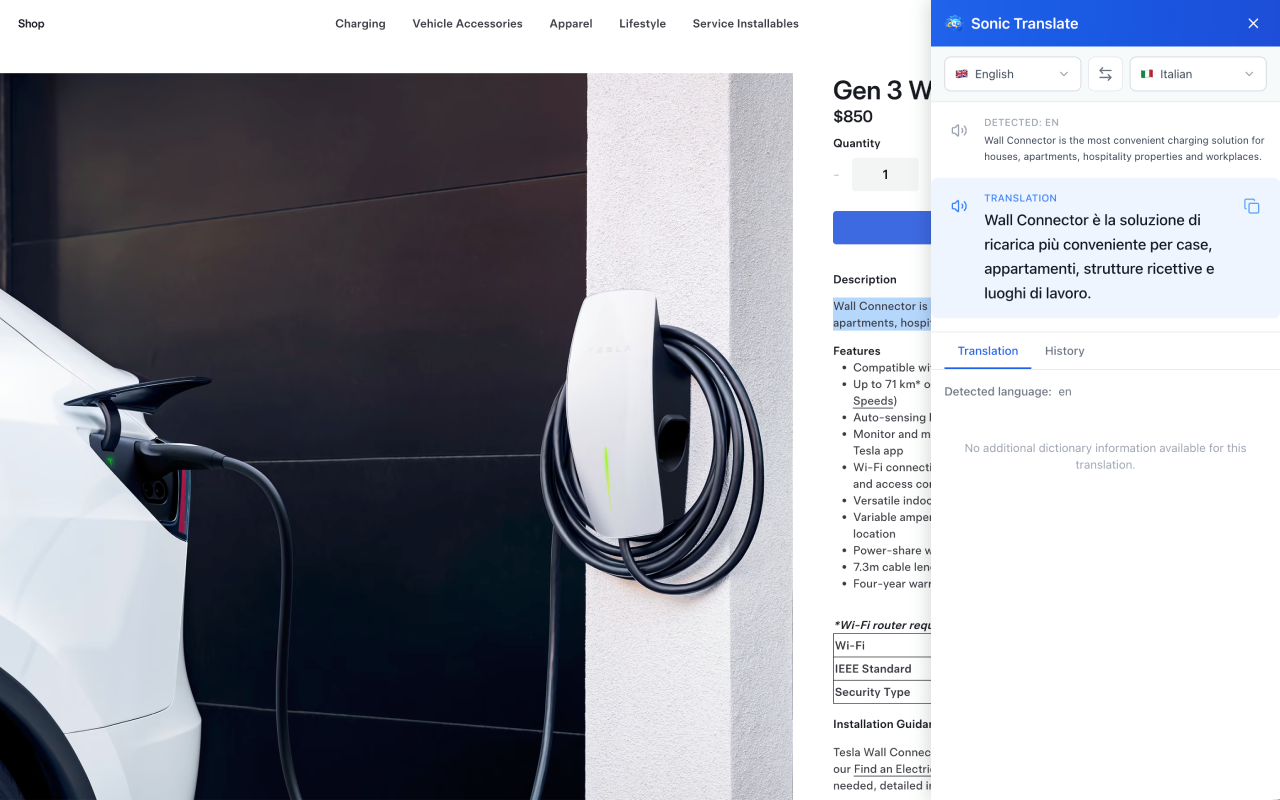Open Service Installables menu
This screenshot has width=1280, height=800.
click(745, 23)
